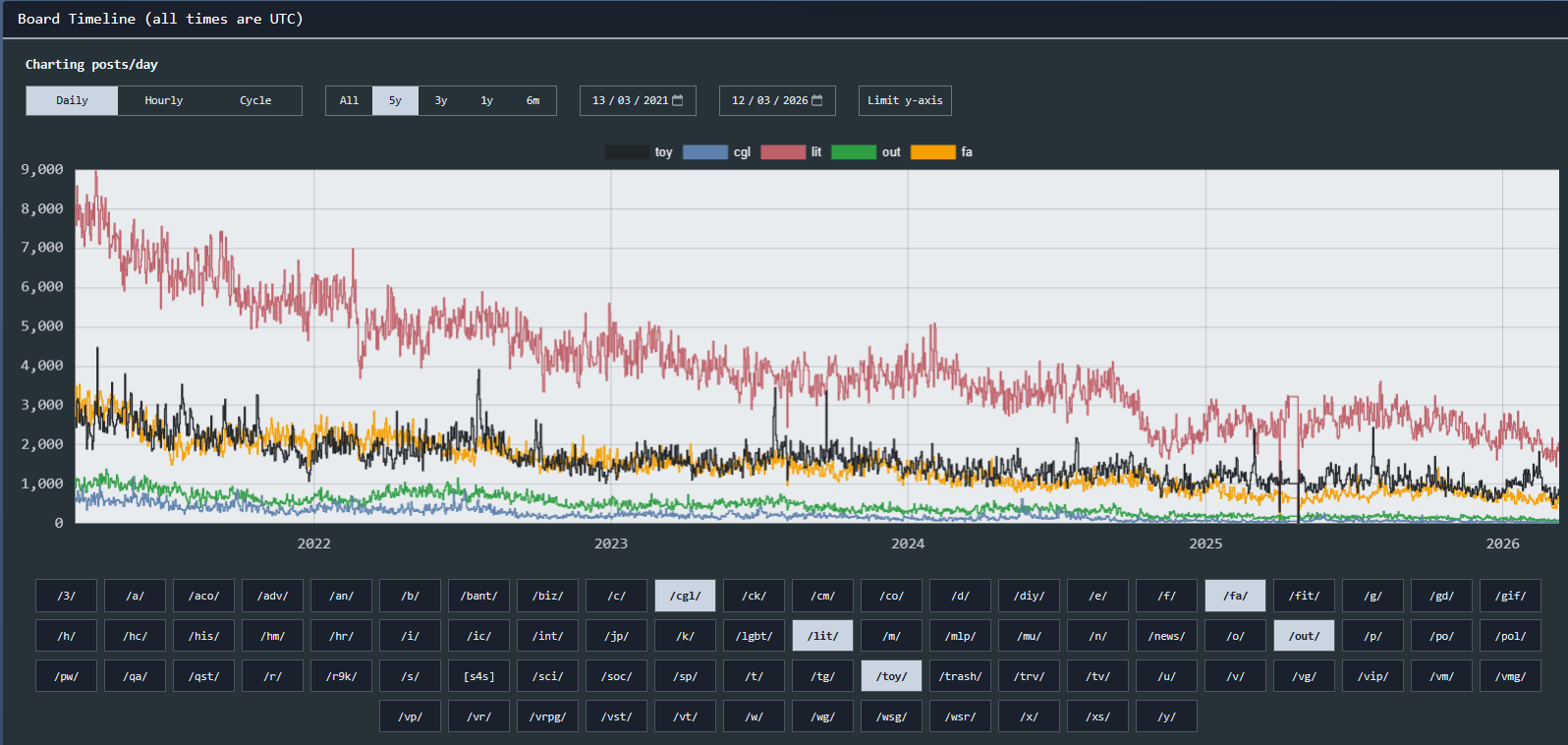Open calendar icon in end date field
Screen dimensions: 1568x745
pyautogui.click(x=816, y=100)
